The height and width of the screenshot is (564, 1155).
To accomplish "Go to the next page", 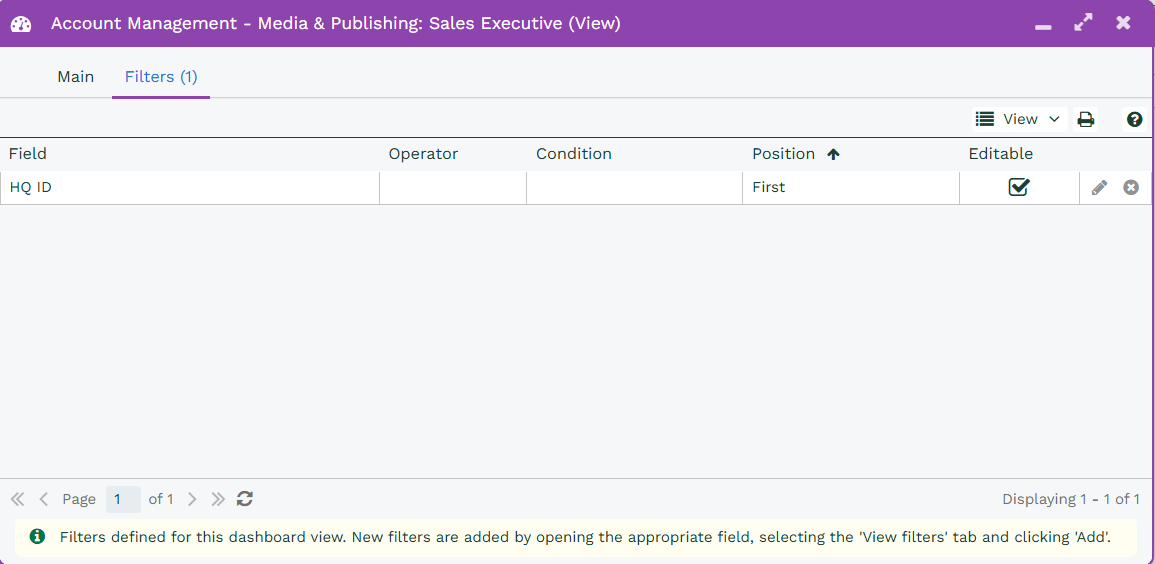I will pyautogui.click(x=192, y=498).
